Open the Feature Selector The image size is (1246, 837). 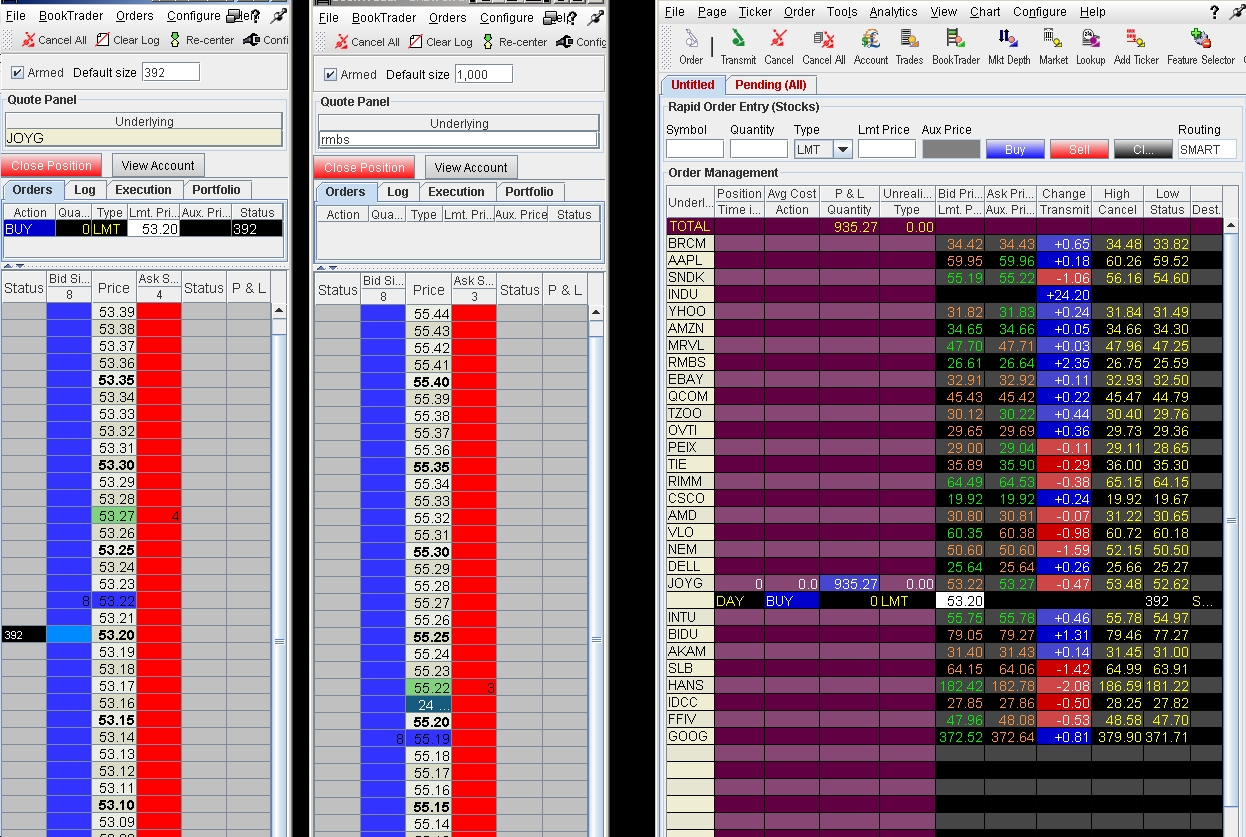tap(1200, 45)
